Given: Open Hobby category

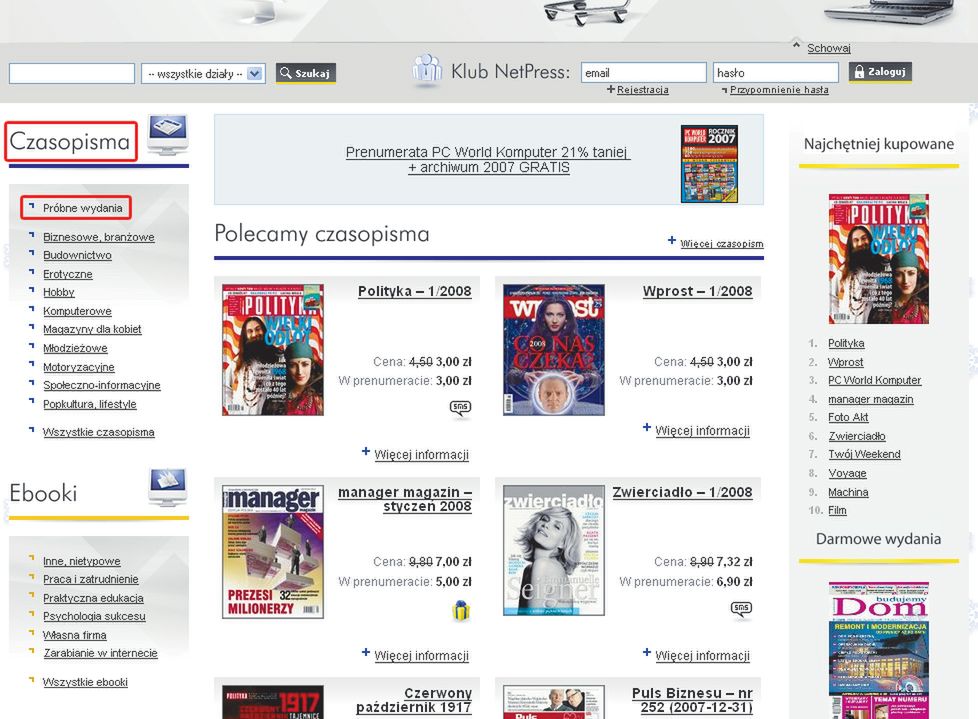Looking at the screenshot, I should click(x=59, y=292).
